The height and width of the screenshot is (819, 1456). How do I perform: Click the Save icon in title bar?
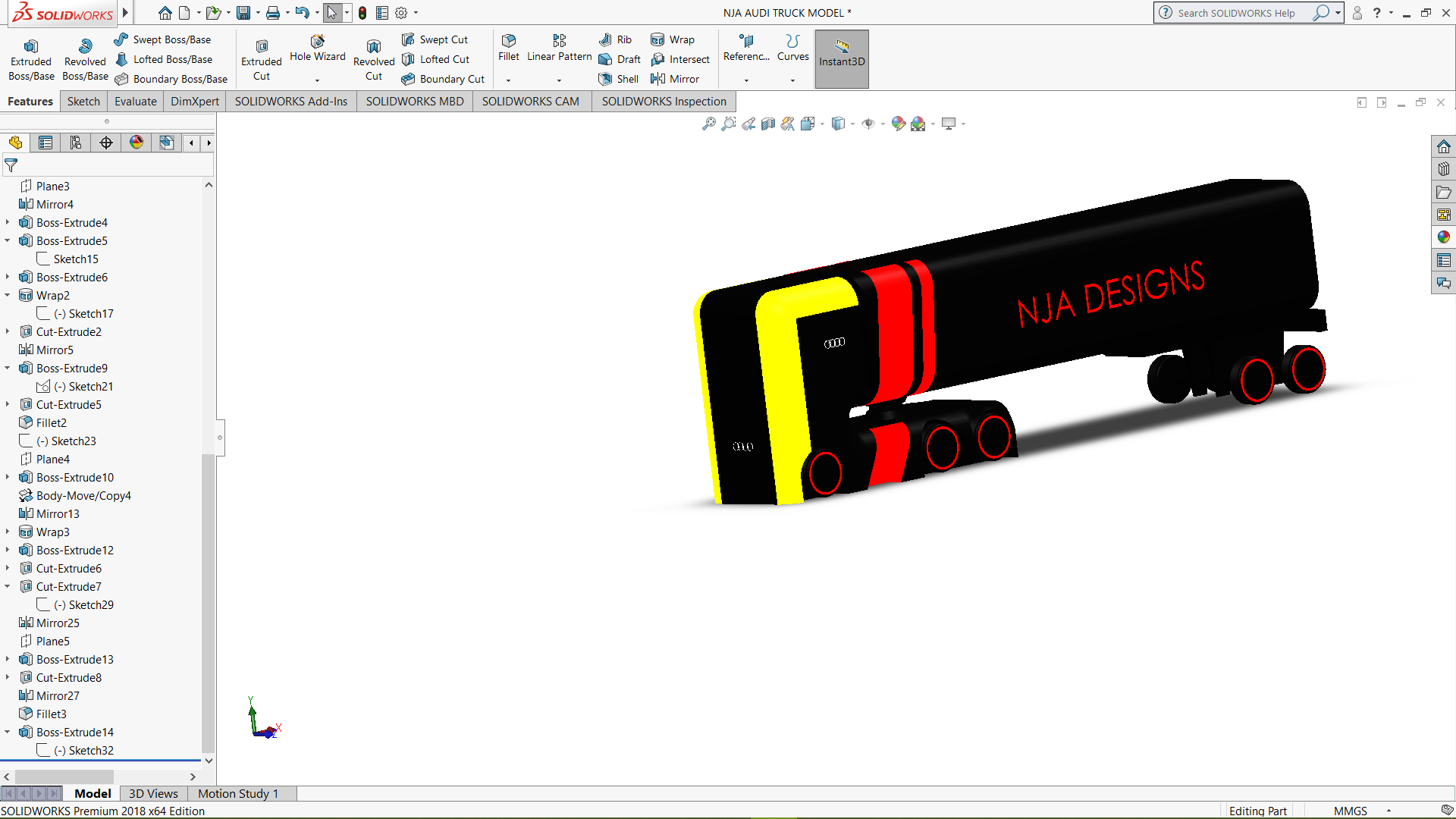click(x=243, y=13)
